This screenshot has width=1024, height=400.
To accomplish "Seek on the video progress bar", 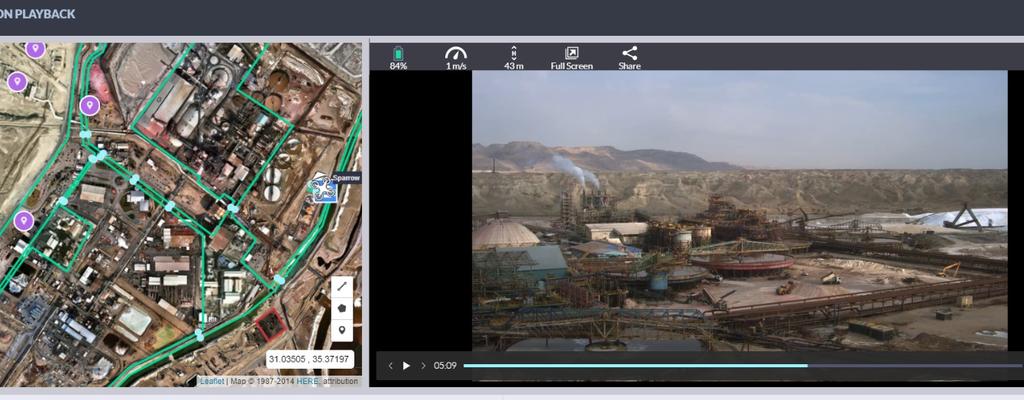I will coord(743,366).
